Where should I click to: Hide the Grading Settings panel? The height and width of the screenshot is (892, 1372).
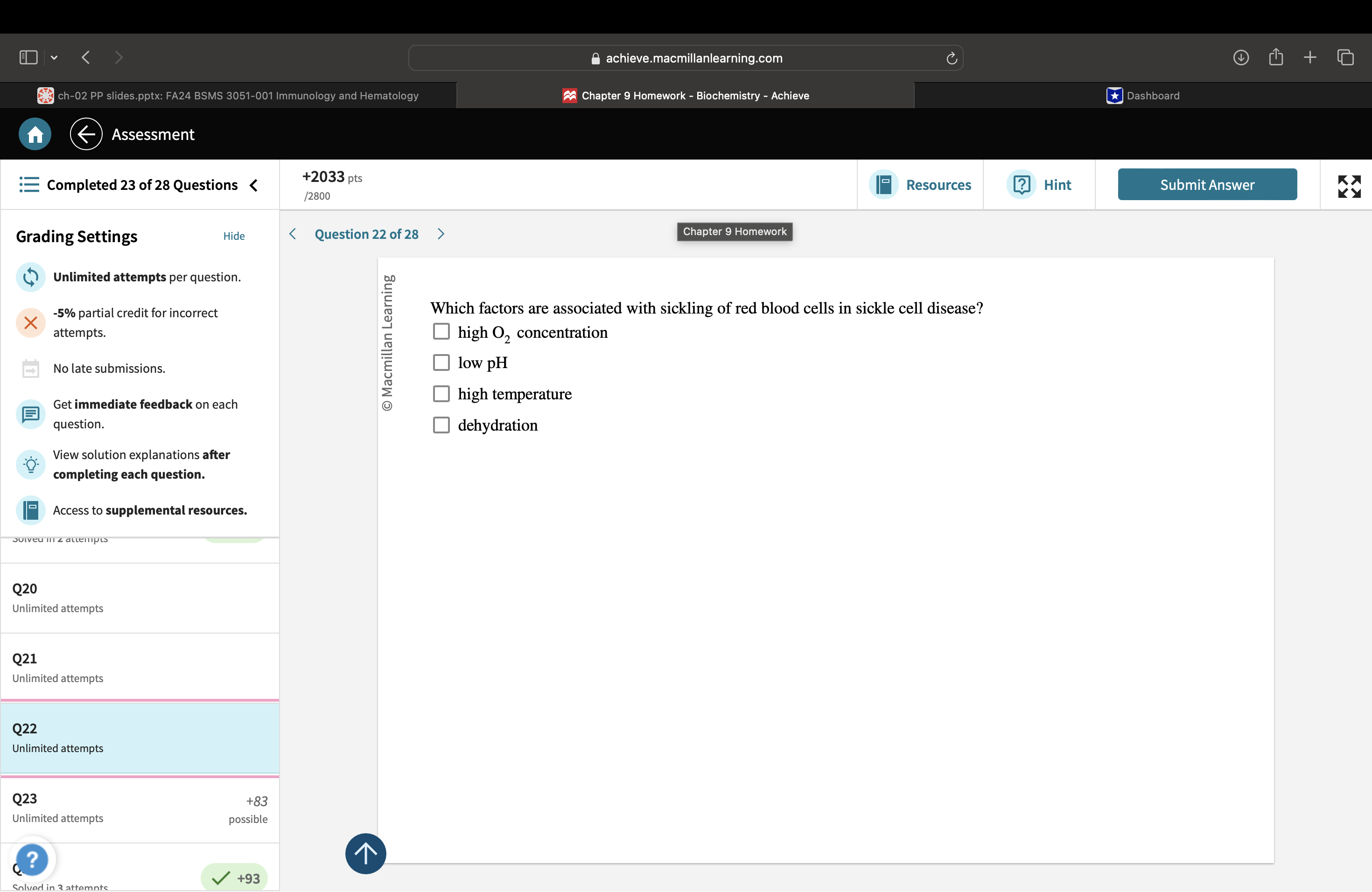pos(234,236)
